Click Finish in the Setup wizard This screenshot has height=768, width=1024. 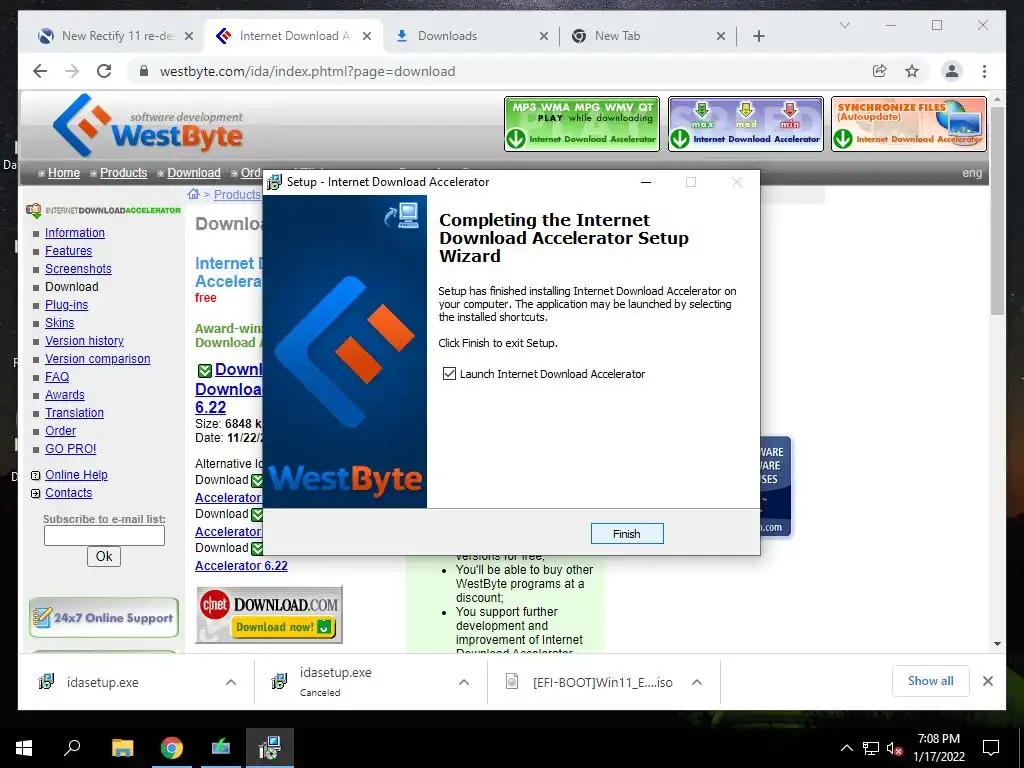(x=626, y=534)
